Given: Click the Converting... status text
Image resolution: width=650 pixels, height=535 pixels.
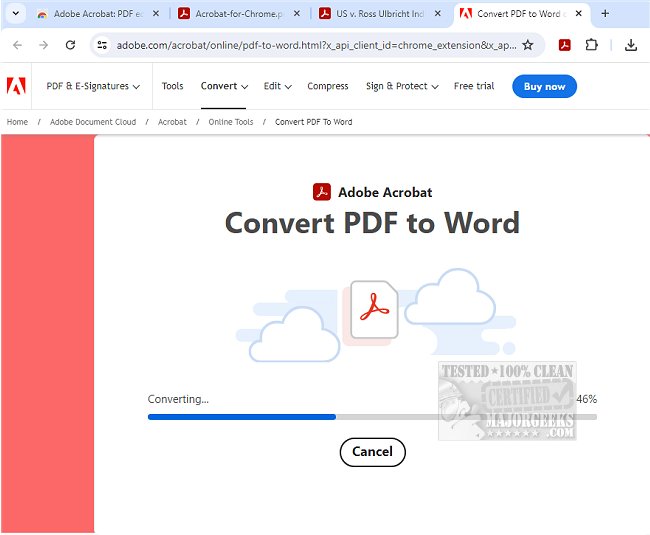Looking at the screenshot, I should [x=178, y=399].
